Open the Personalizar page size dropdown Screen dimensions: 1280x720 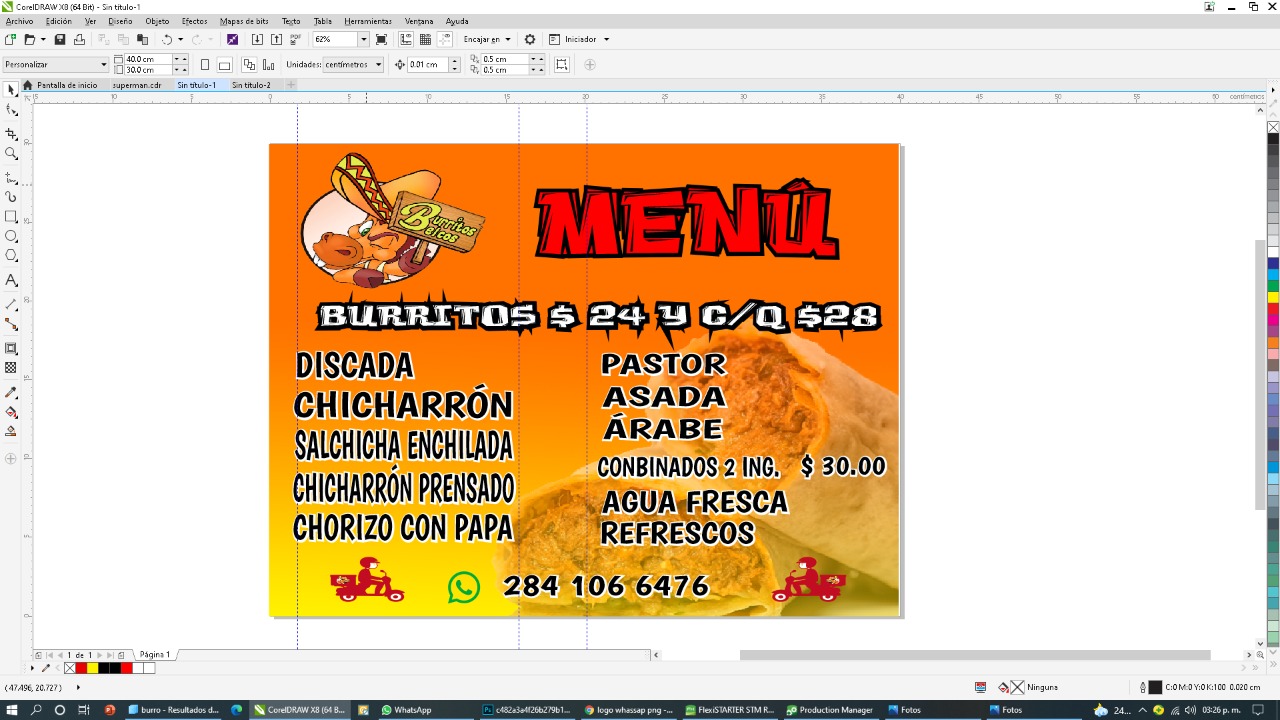(x=103, y=65)
